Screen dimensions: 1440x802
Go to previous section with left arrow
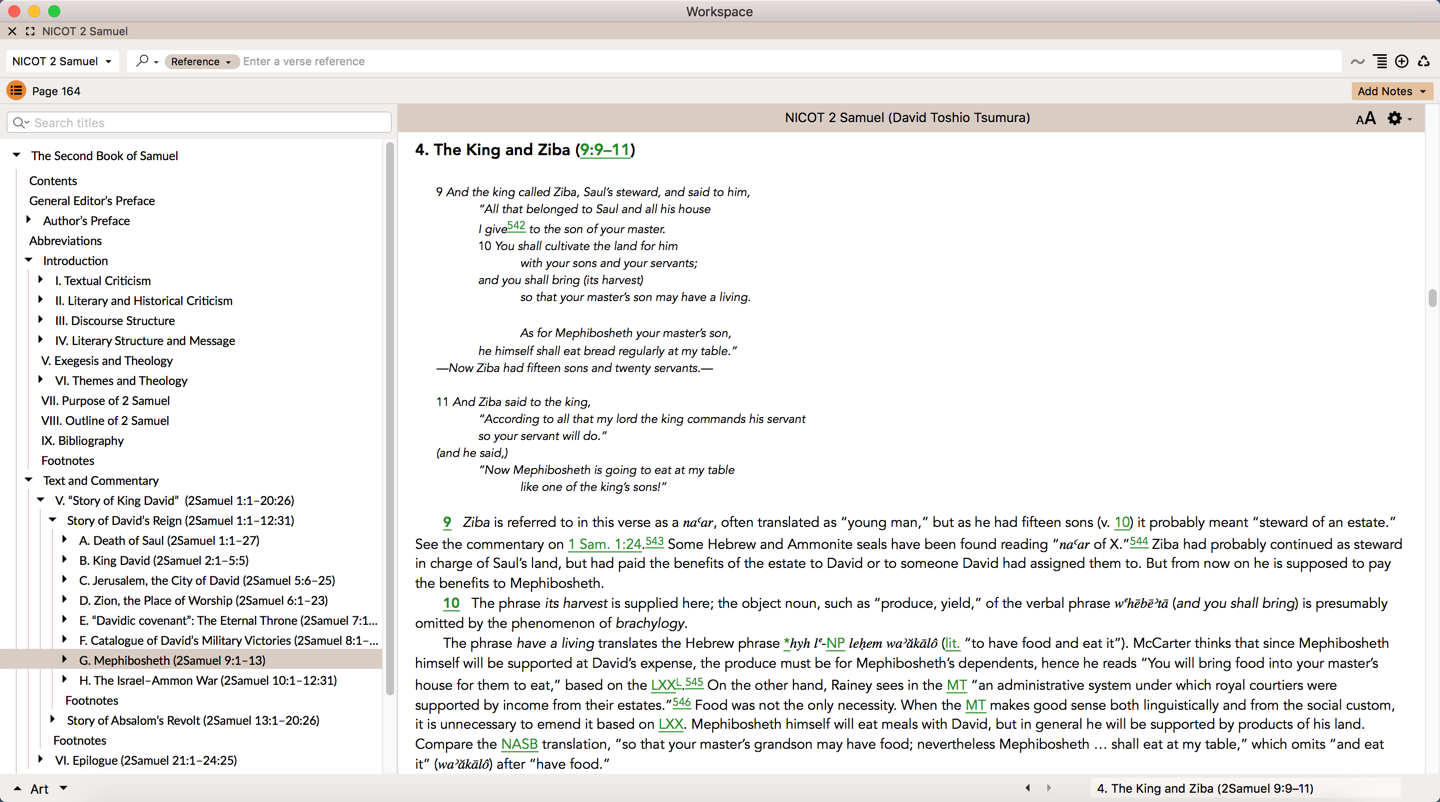(x=1027, y=788)
